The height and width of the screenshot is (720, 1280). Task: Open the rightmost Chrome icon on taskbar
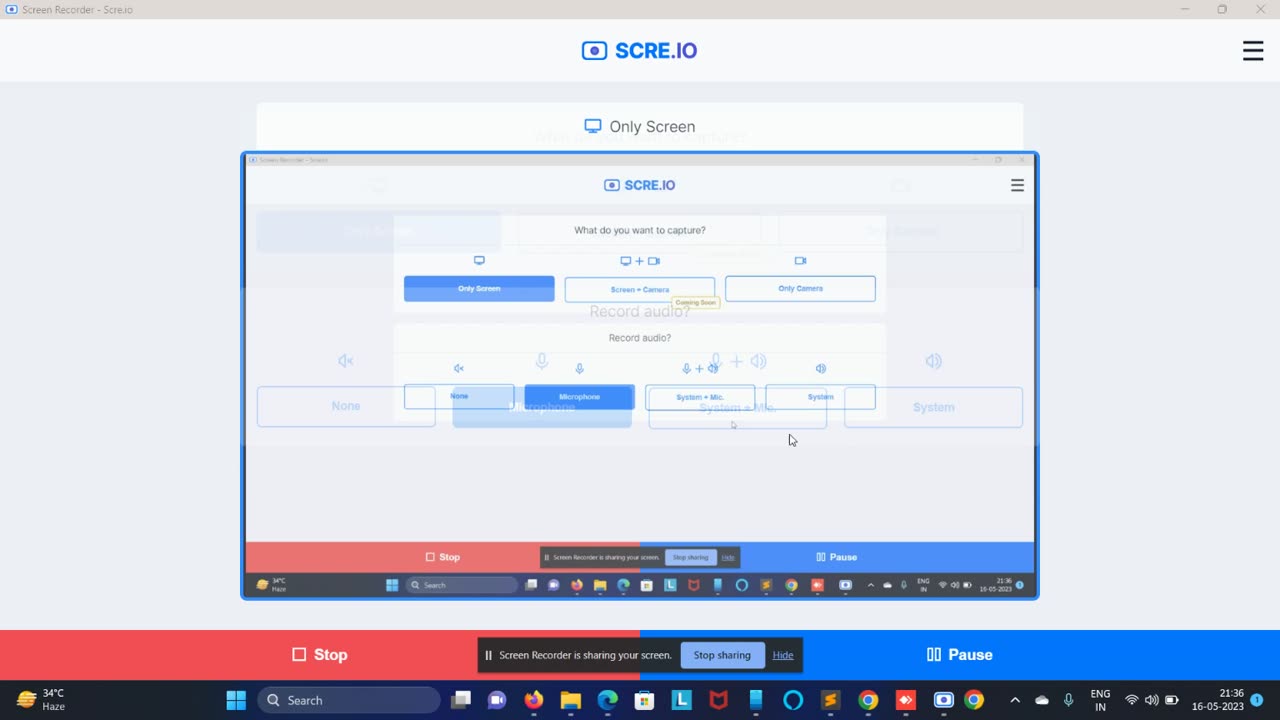point(974,700)
